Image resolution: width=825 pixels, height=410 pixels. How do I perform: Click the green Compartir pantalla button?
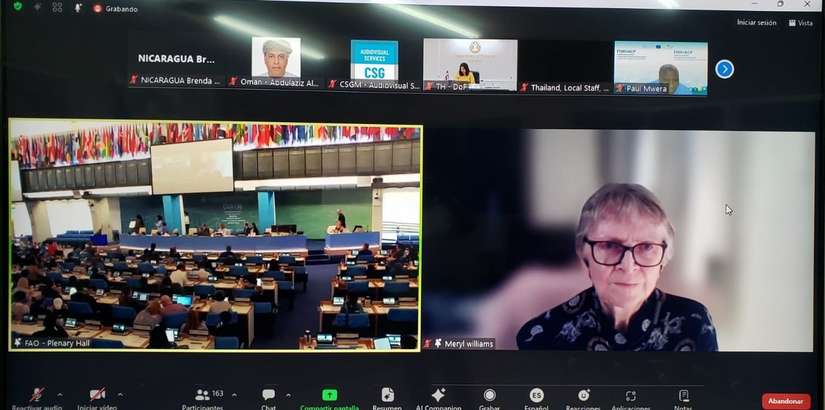click(329, 397)
